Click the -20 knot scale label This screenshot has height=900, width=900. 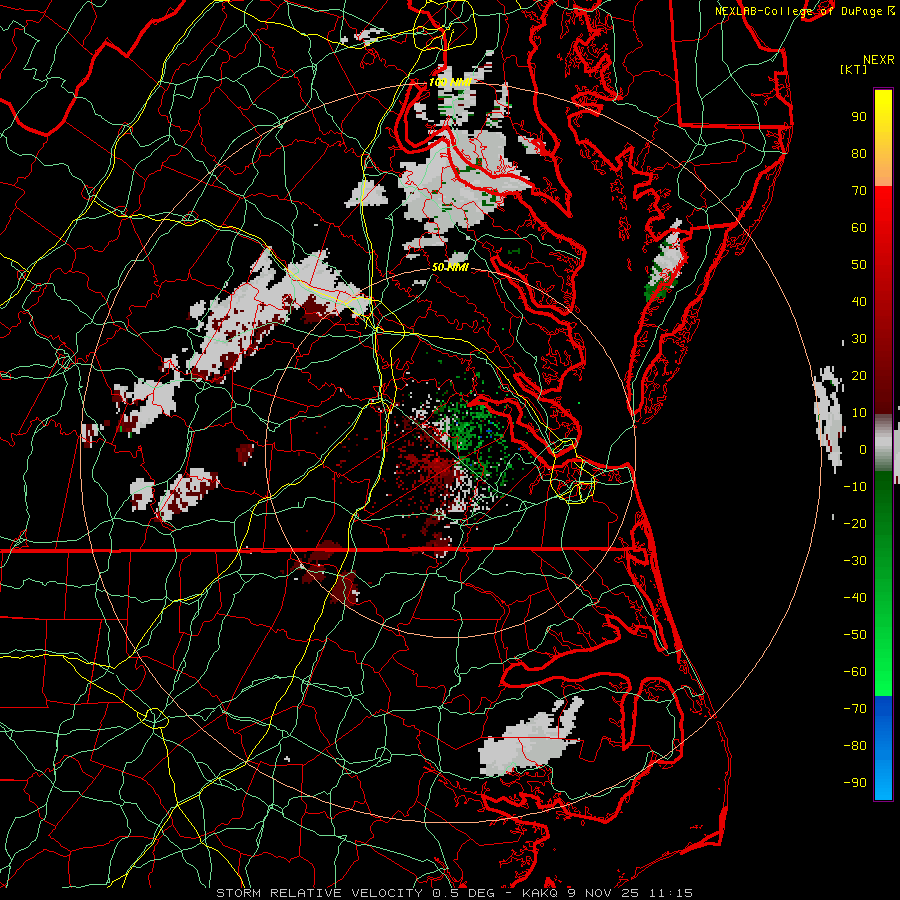[855, 524]
